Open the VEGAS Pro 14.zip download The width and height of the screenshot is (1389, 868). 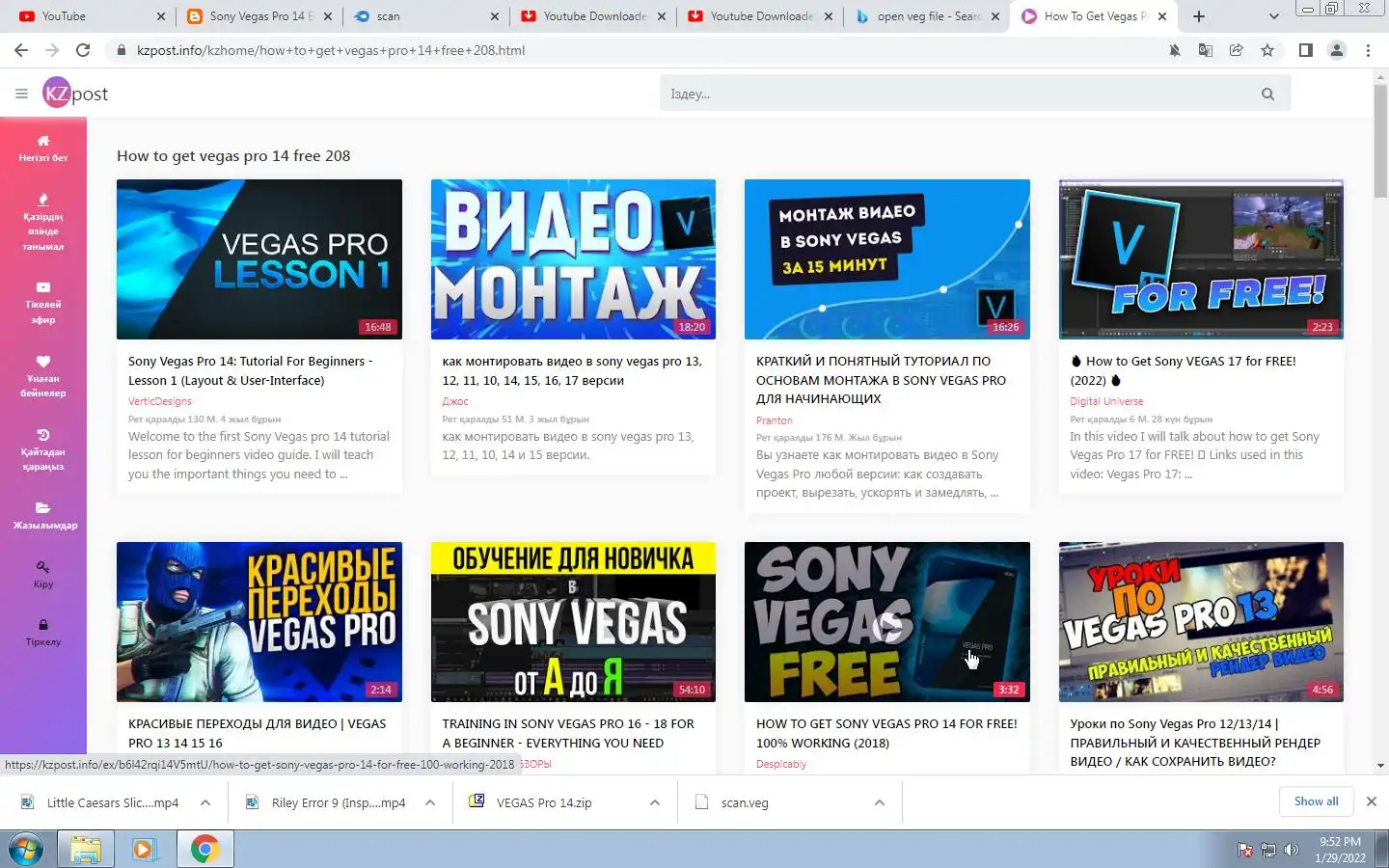click(544, 802)
